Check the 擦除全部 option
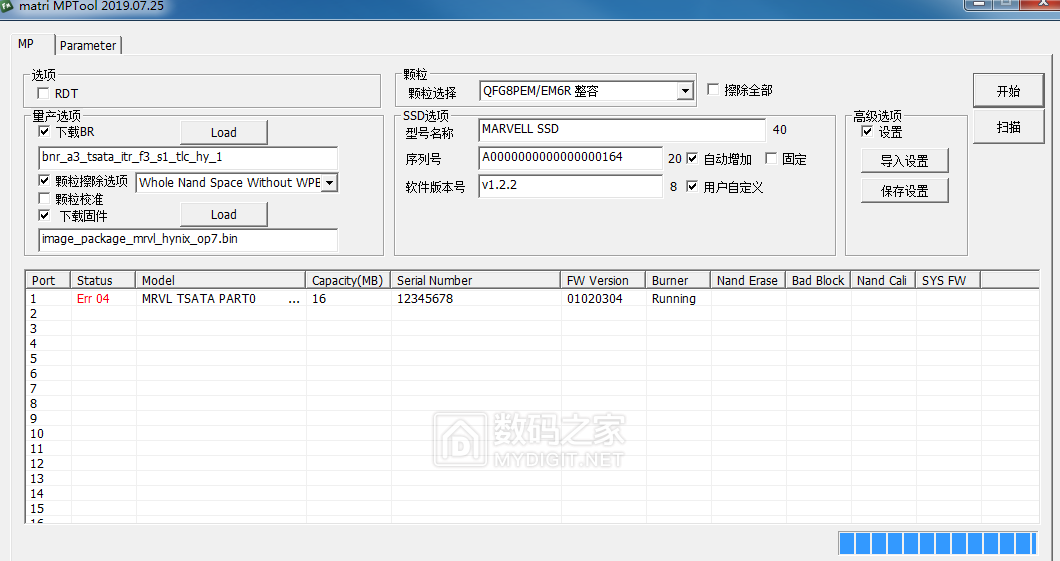 pyautogui.click(x=713, y=90)
